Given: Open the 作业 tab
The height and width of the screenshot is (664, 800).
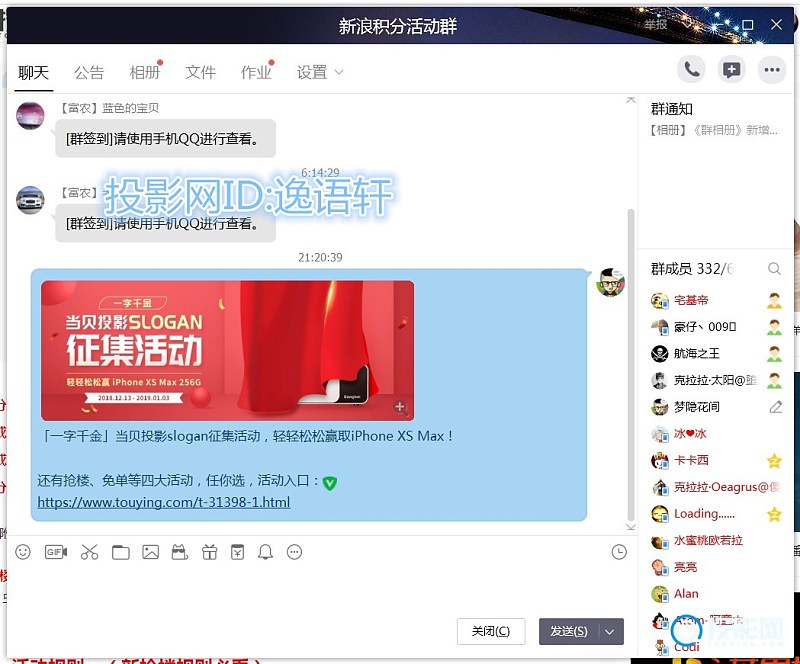Looking at the screenshot, I should (256, 72).
